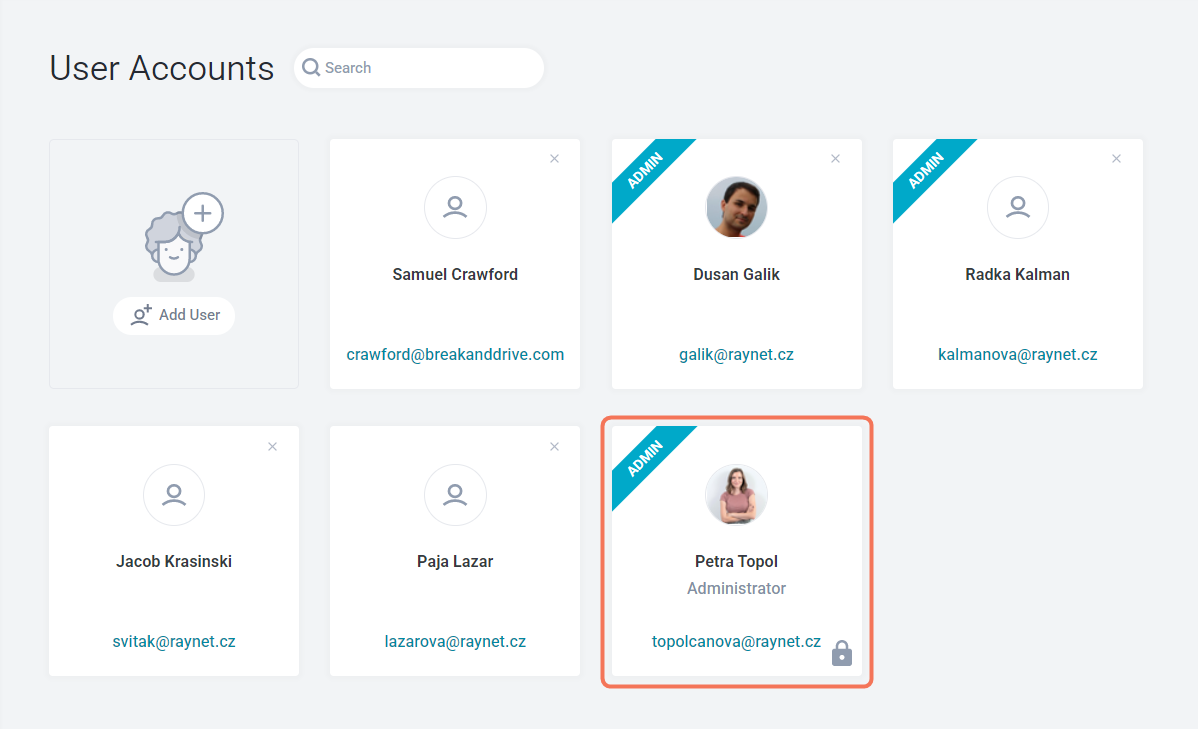Click Jacob Krasinski's placeholder avatar icon
This screenshot has height=729, width=1198.
click(x=174, y=494)
